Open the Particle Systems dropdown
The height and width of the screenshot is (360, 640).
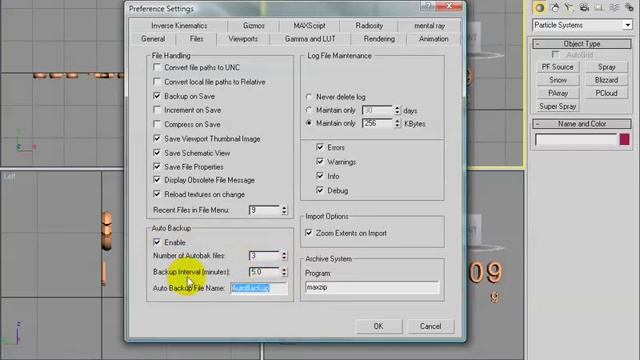(628, 25)
